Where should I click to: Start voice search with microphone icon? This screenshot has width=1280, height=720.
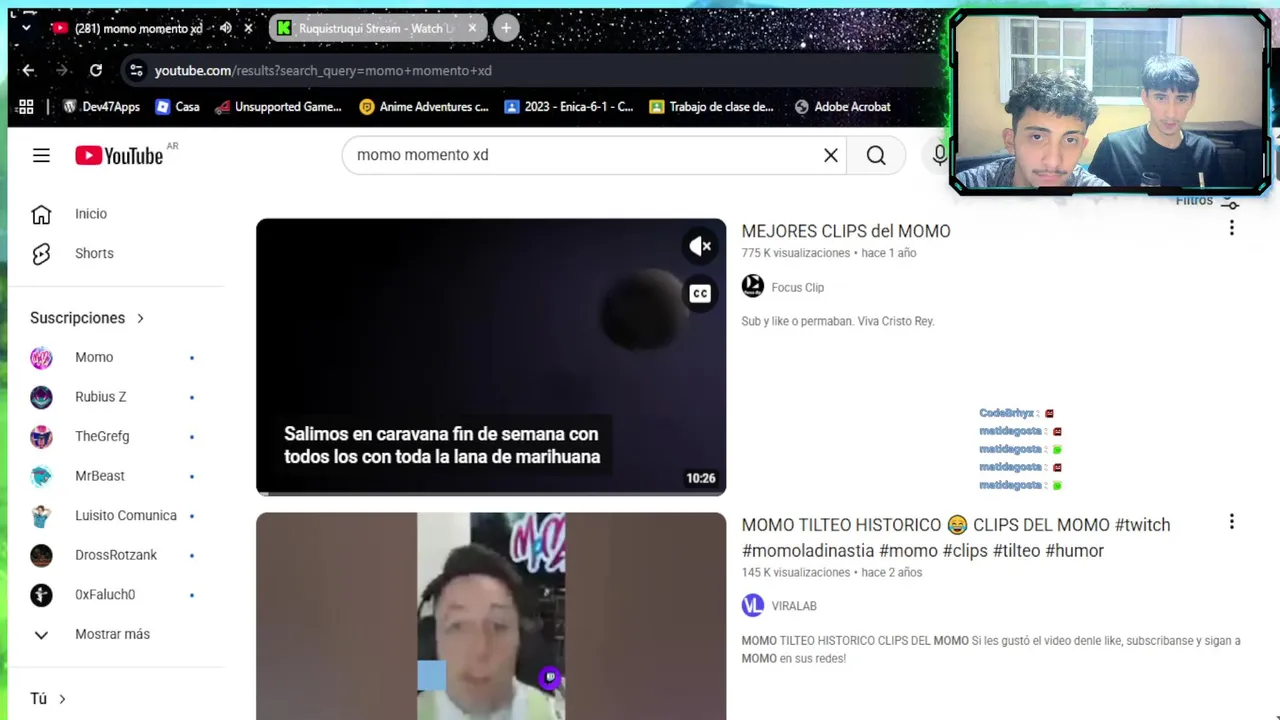coord(940,155)
